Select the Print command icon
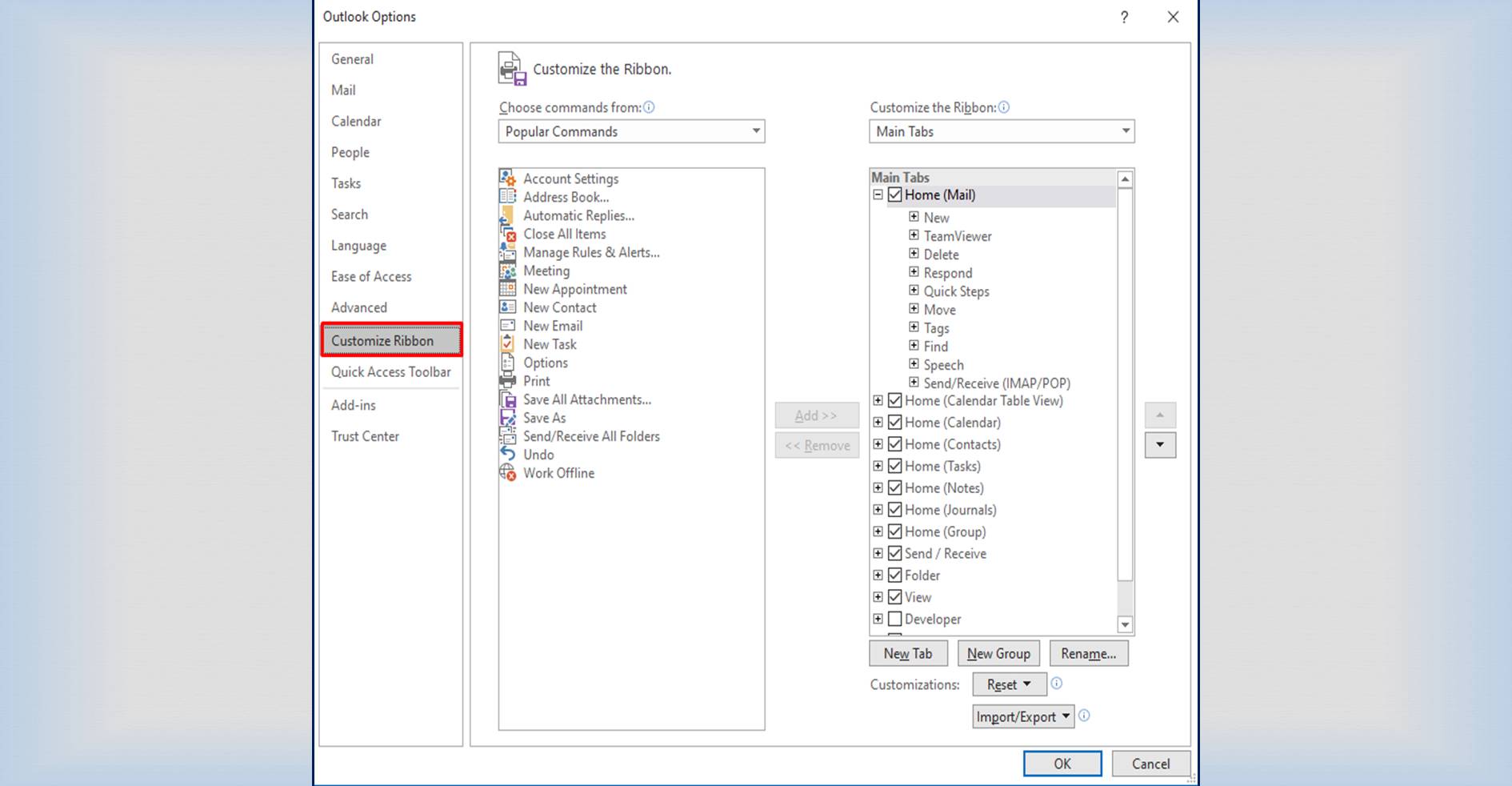 point(508,381)
